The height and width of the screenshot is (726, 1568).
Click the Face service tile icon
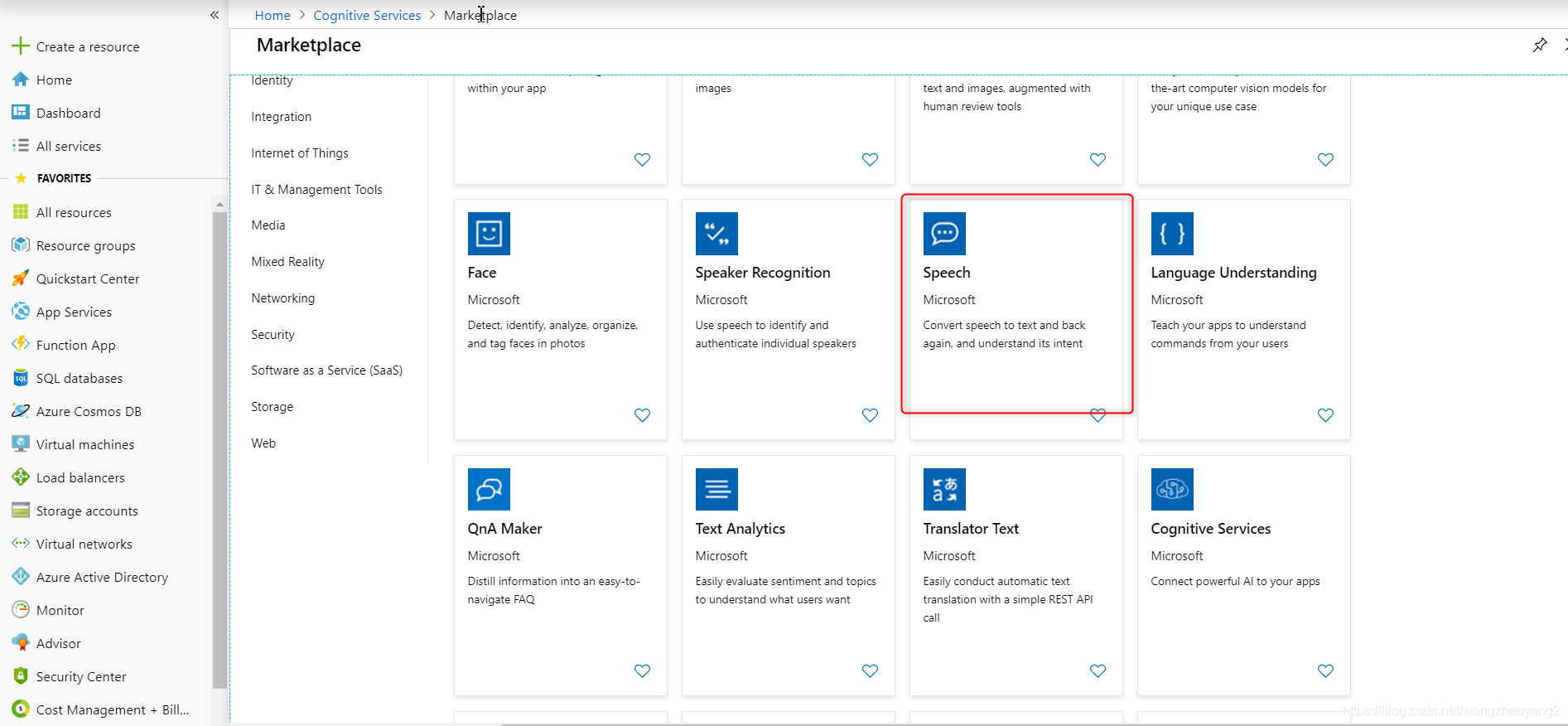(489, 234)
